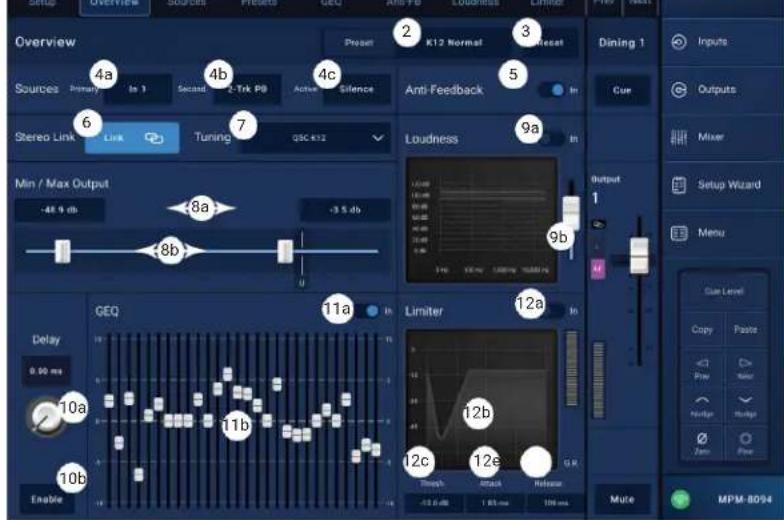This screenshot has width=784, height=520.
Task: Toggle the GEQ In switch
Action: point(366,311)
